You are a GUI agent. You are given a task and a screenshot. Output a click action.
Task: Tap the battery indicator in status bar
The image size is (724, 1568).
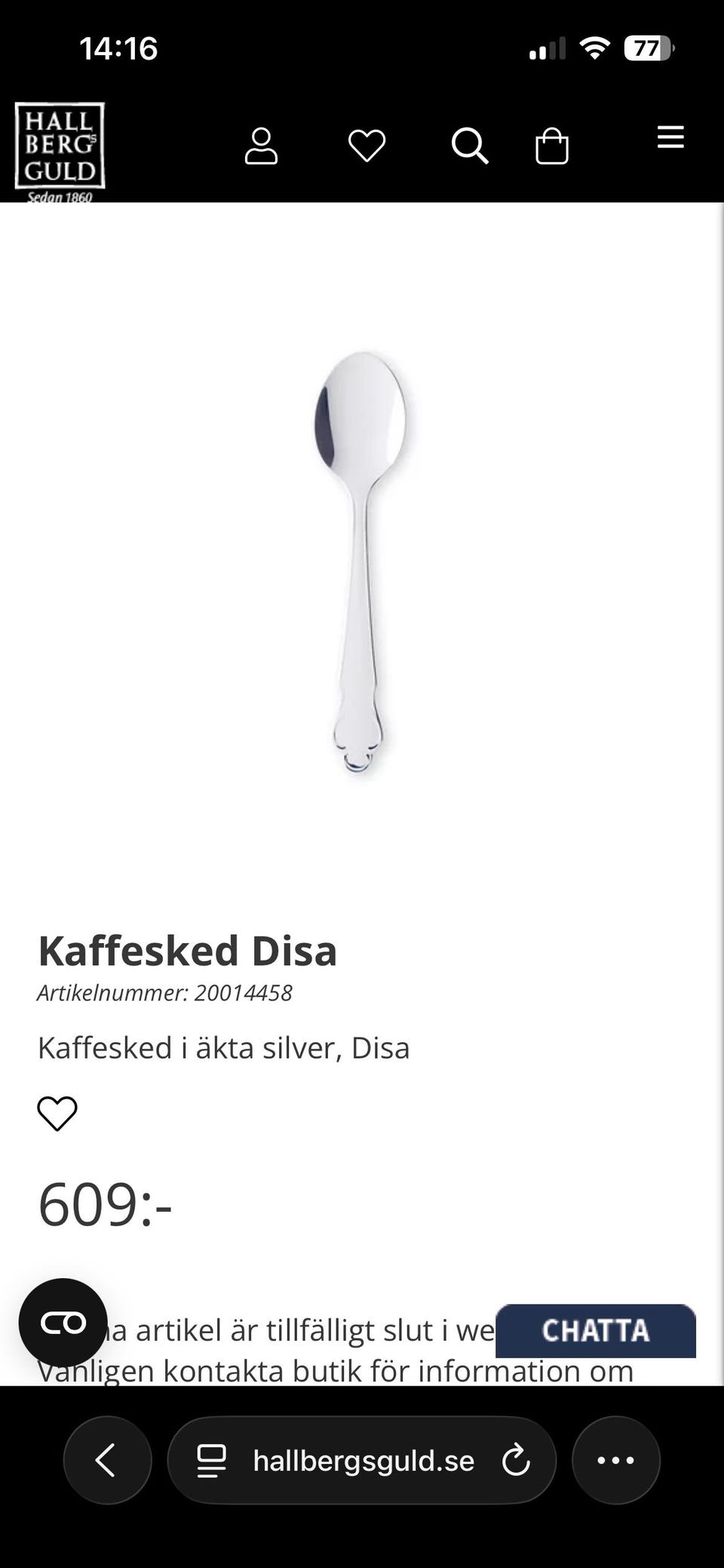649,49
